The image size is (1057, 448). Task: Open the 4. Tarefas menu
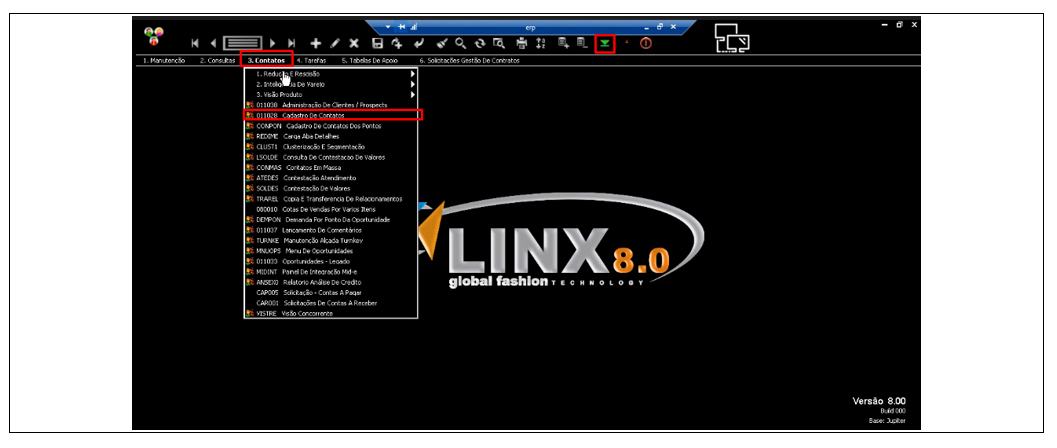[311, 60]
